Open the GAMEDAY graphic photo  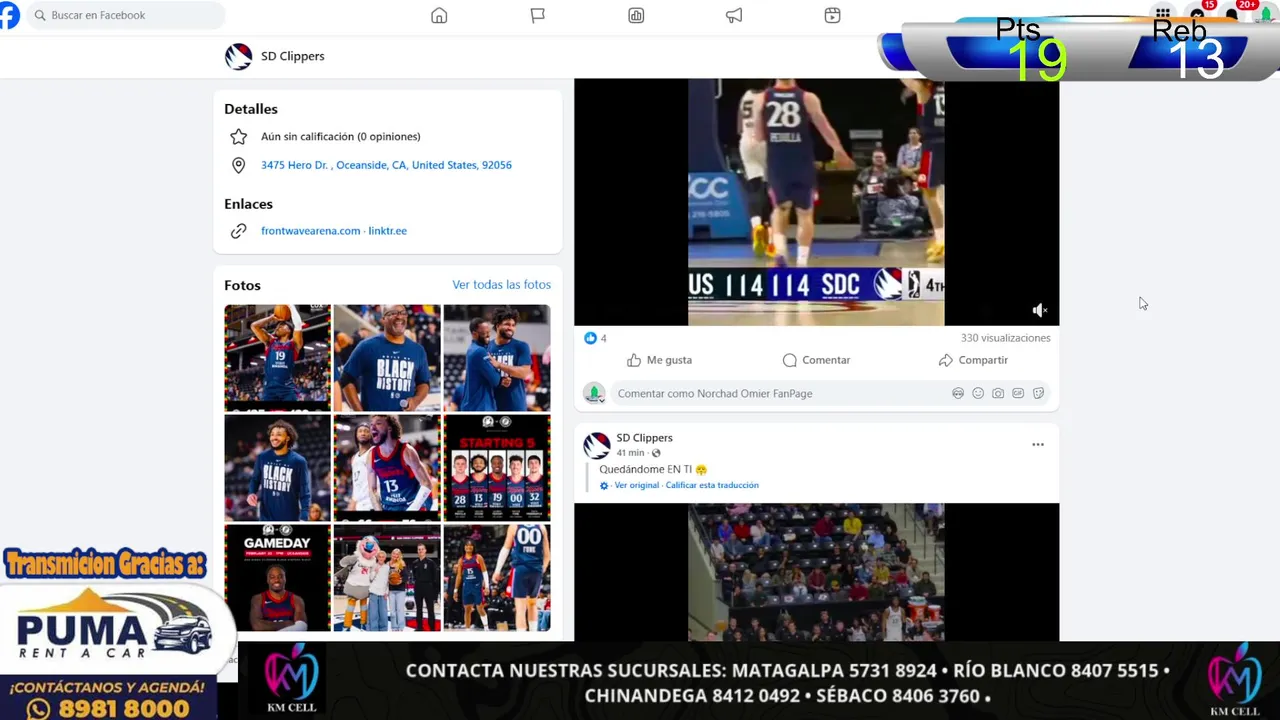277,578
